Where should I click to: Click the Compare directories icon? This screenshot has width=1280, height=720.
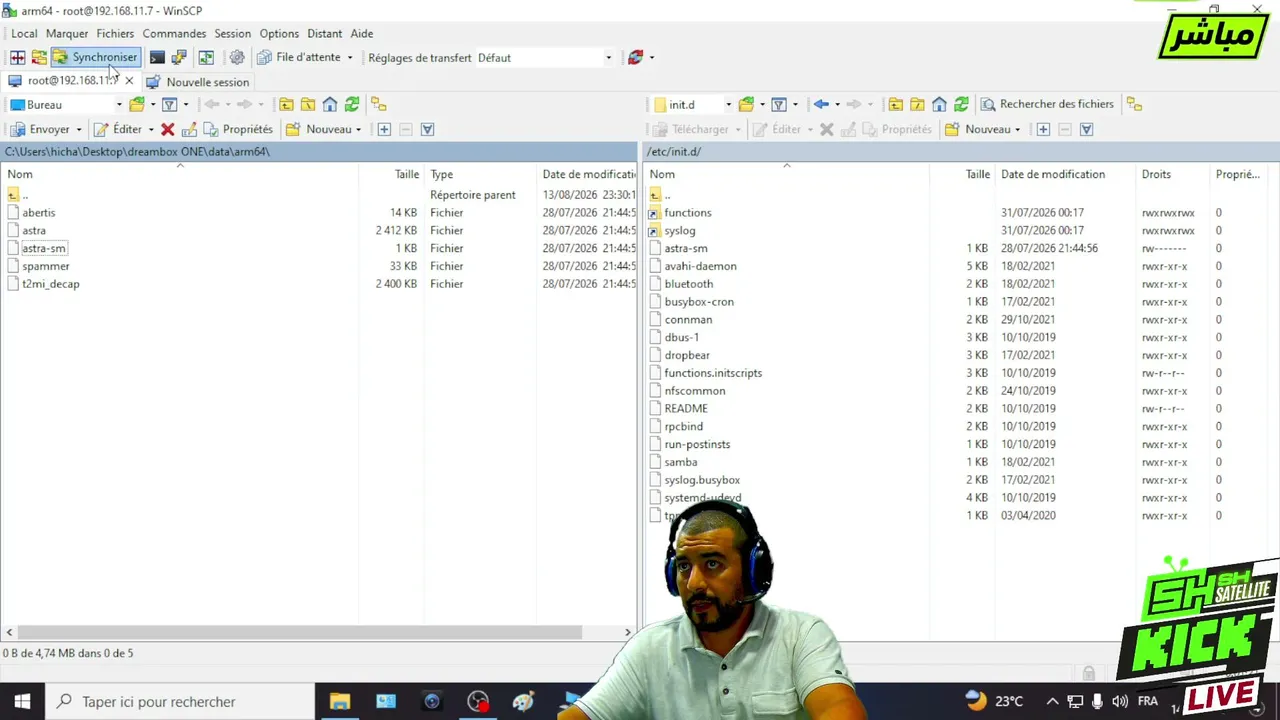[18, 57]
